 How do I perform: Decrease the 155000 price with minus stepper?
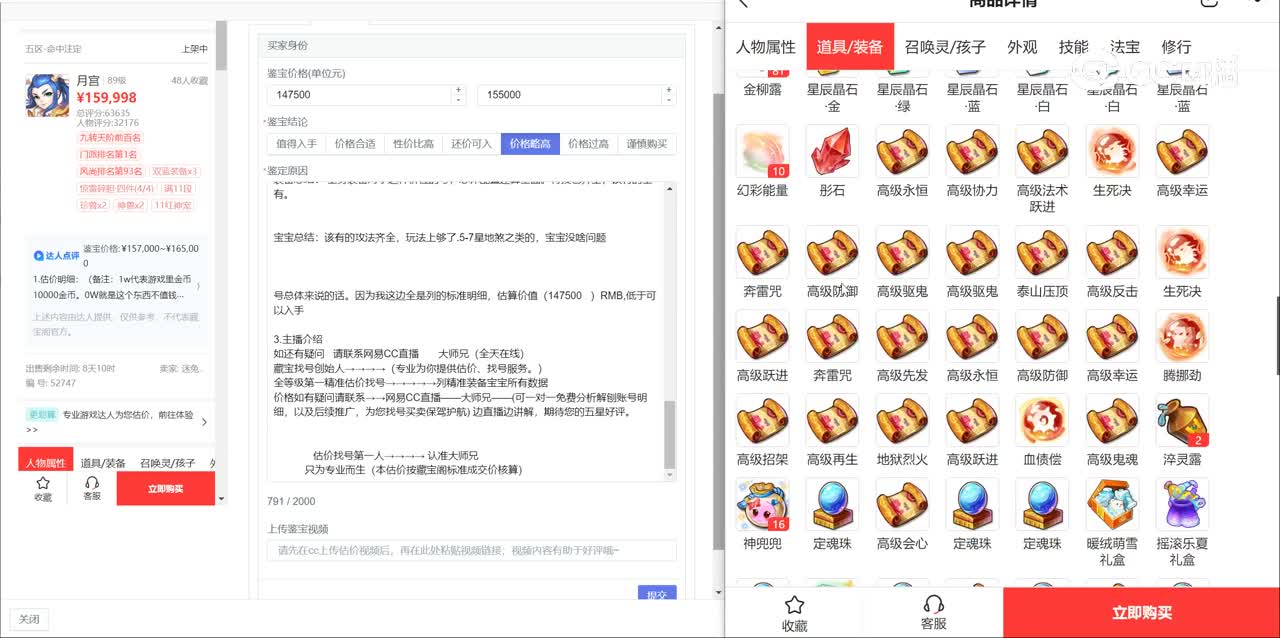[x=670, y=100]
